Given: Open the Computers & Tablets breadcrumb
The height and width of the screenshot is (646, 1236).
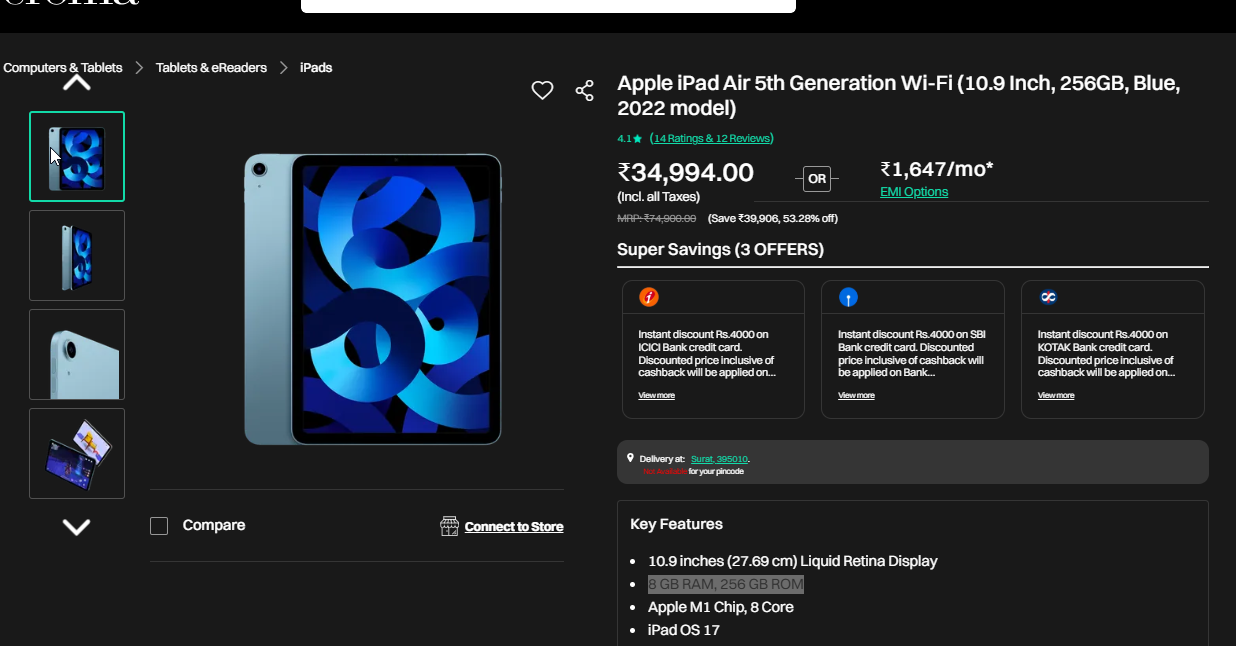Looking at the screenshot, I should 63,68.
